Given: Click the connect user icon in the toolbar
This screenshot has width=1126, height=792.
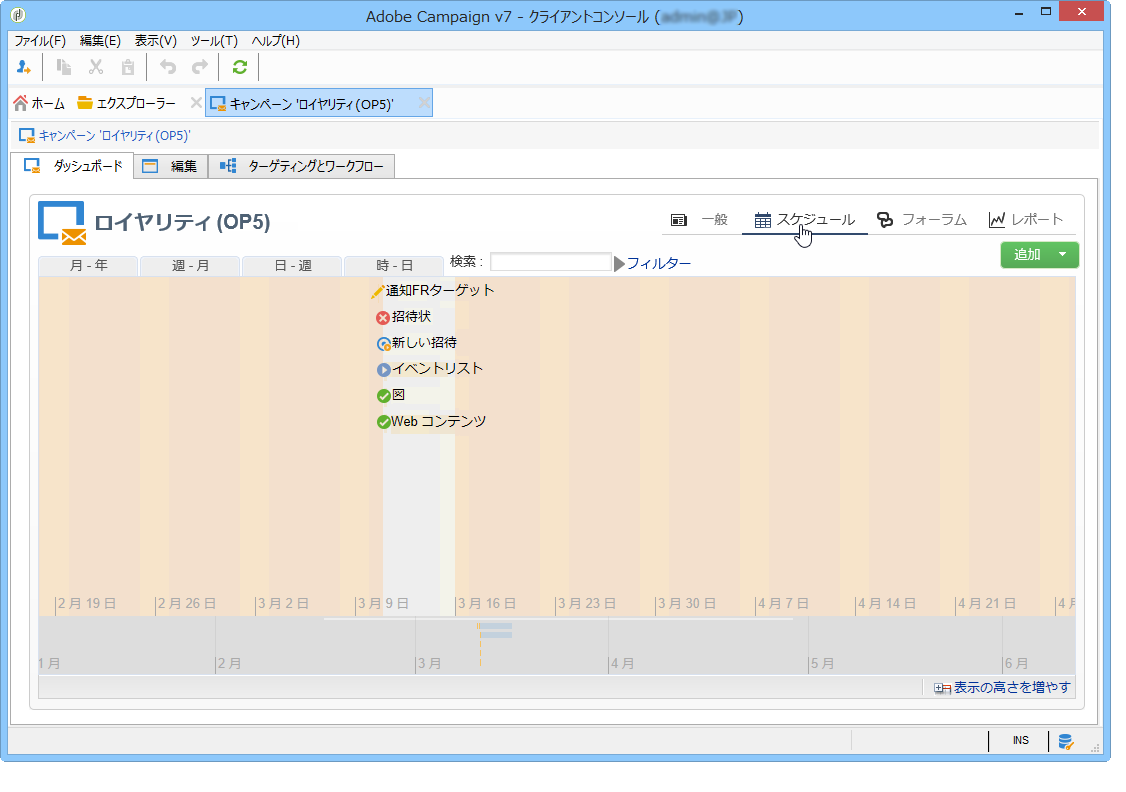Looking at the screenshot, I should tap(24, 67).
